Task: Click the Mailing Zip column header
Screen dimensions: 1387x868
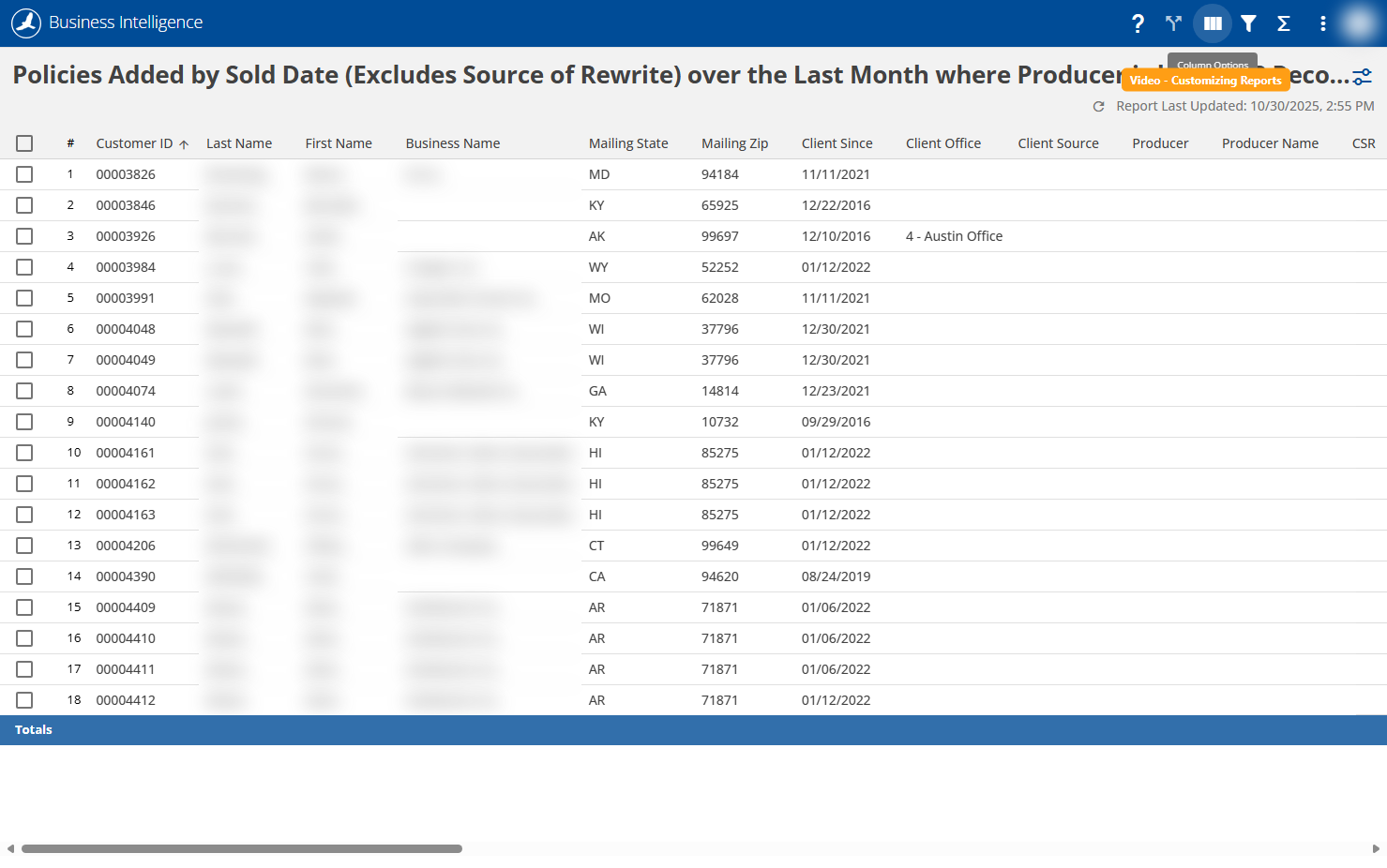Action: click(x=734, y=143)
